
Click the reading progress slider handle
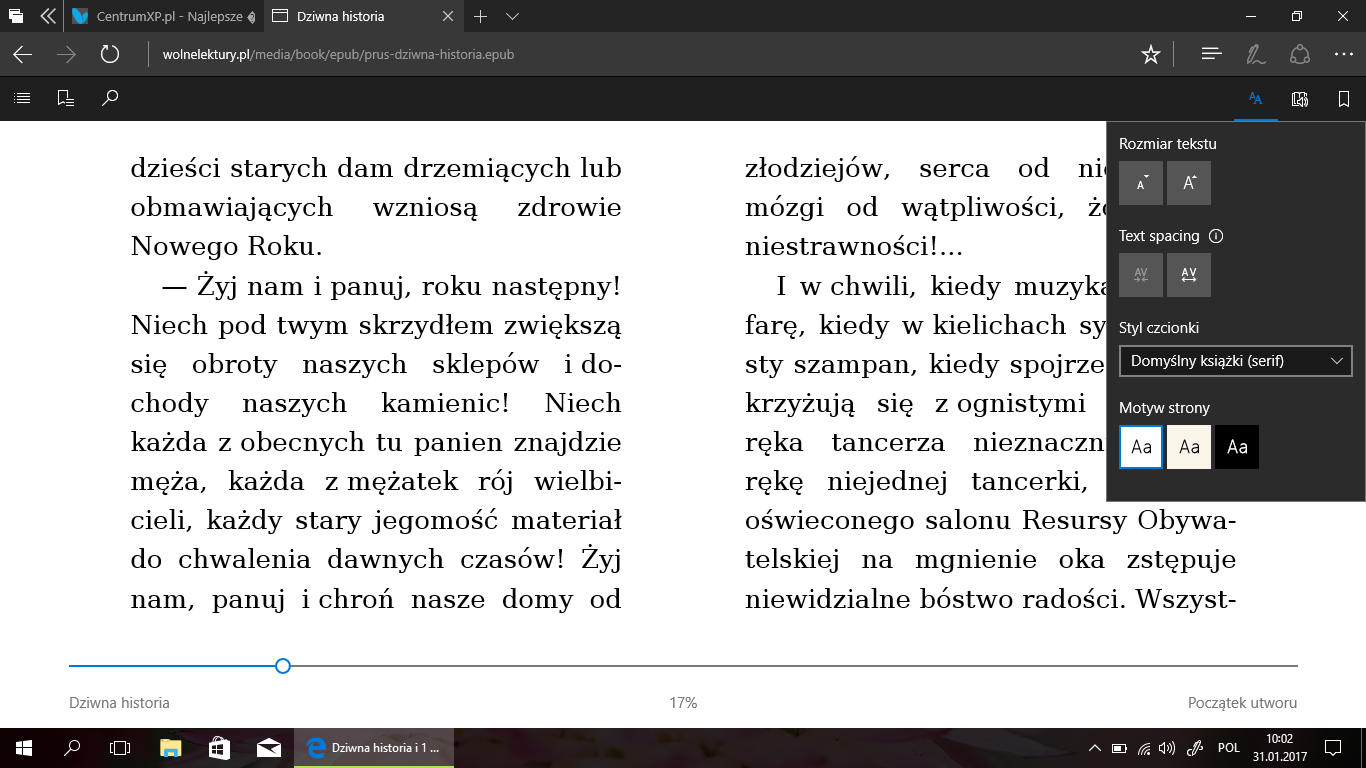283,666
